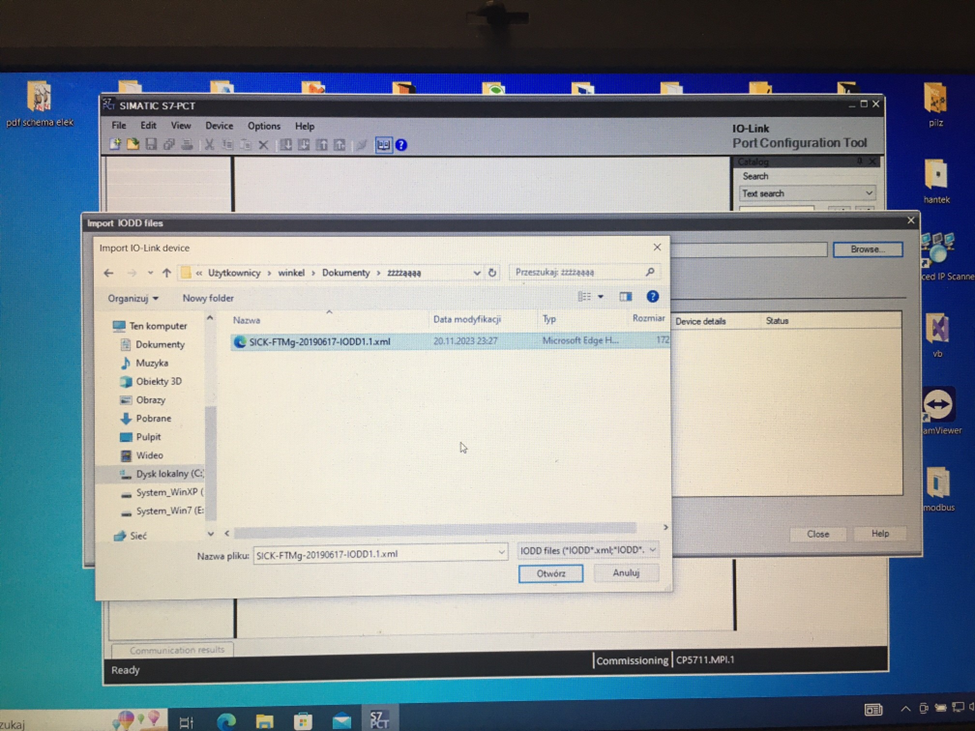Open the Edit menu
The width and height of the screenshot is (975, 731).
148,126
